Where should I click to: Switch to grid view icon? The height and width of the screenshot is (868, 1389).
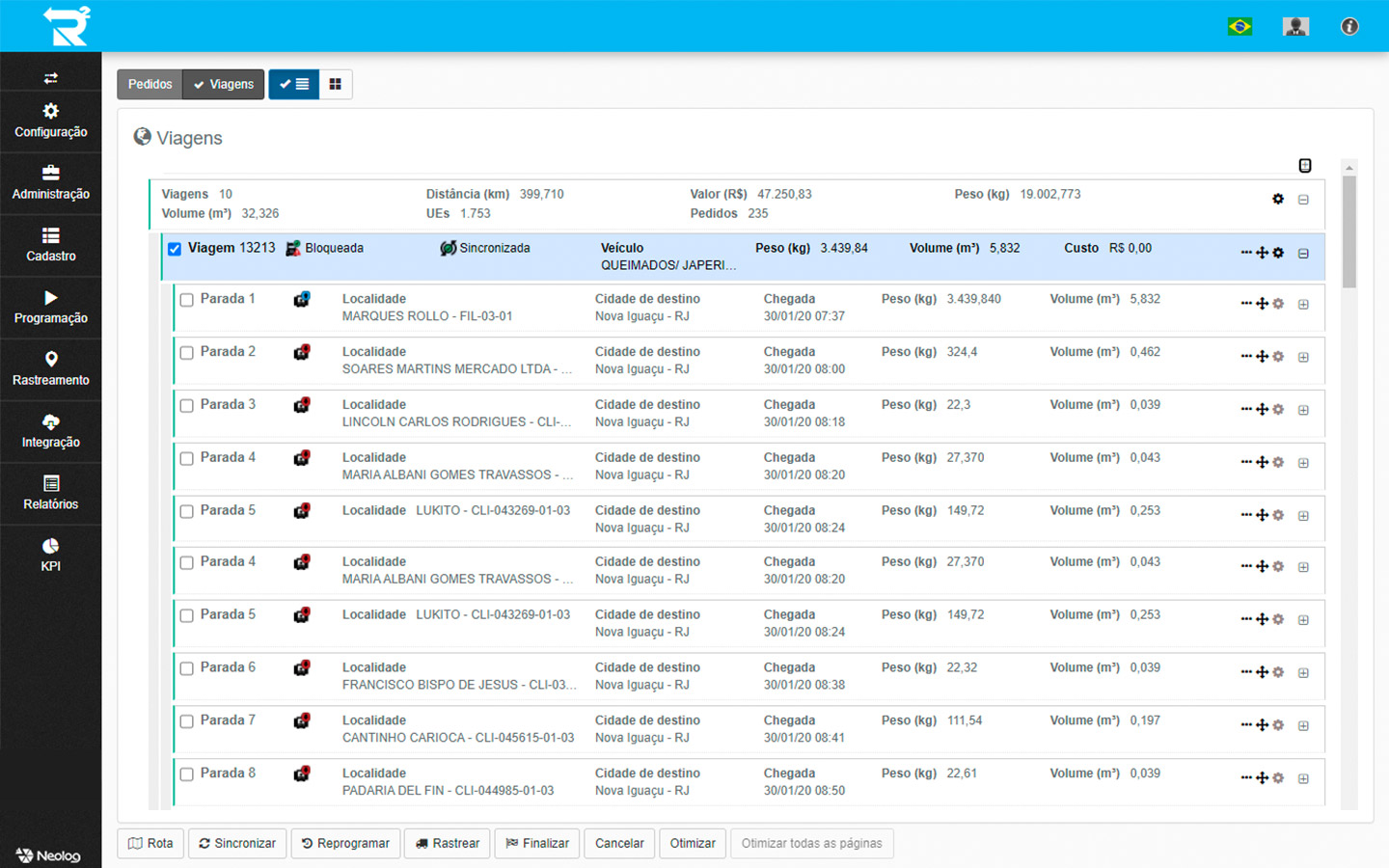click(336, 85)
